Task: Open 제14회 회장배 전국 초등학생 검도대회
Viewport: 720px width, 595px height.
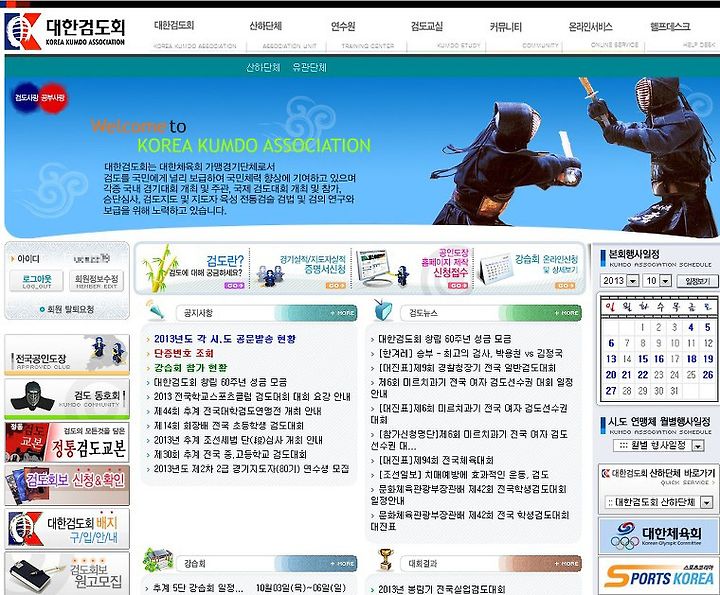Action: point(229,426)
